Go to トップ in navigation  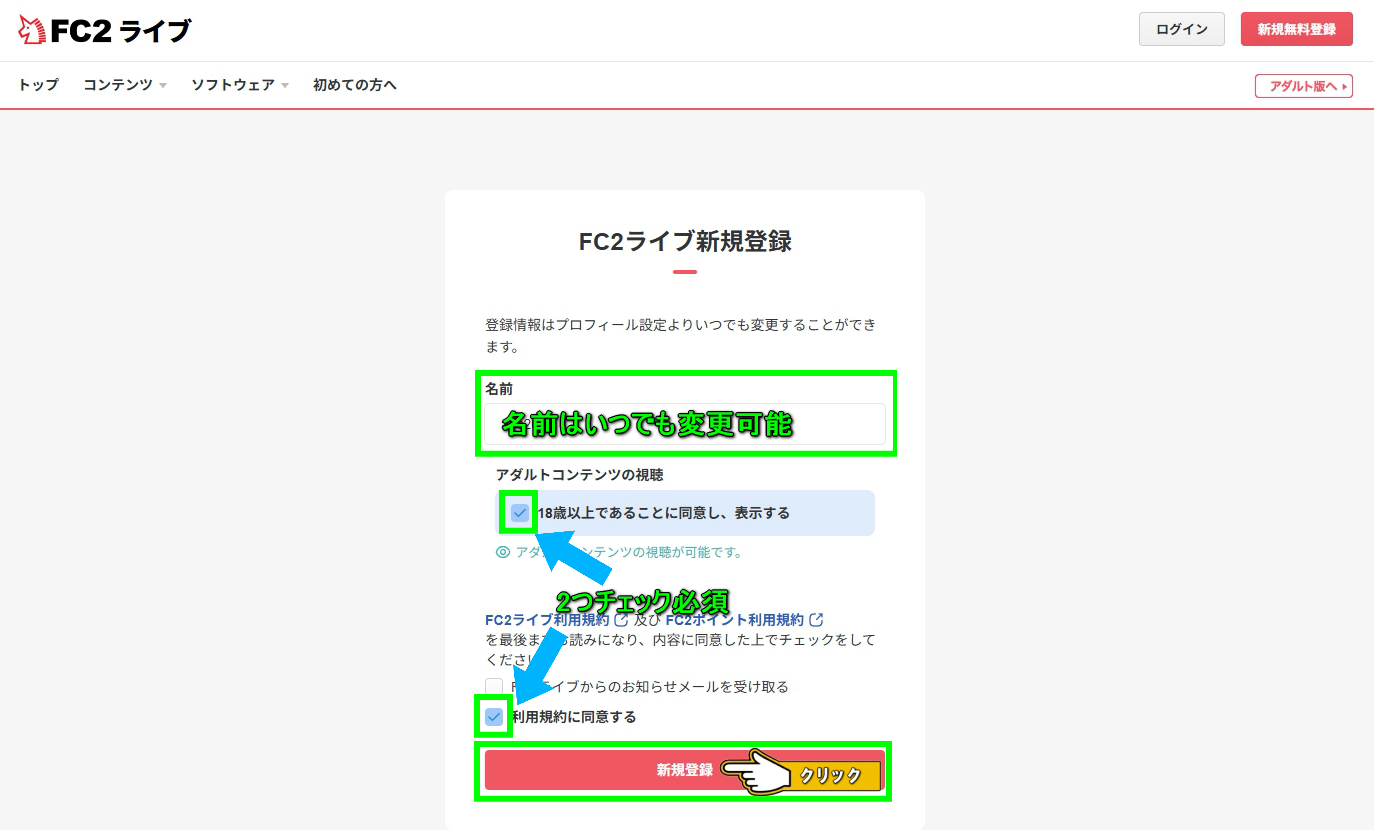pyautogui.click(x=38, y=85)
